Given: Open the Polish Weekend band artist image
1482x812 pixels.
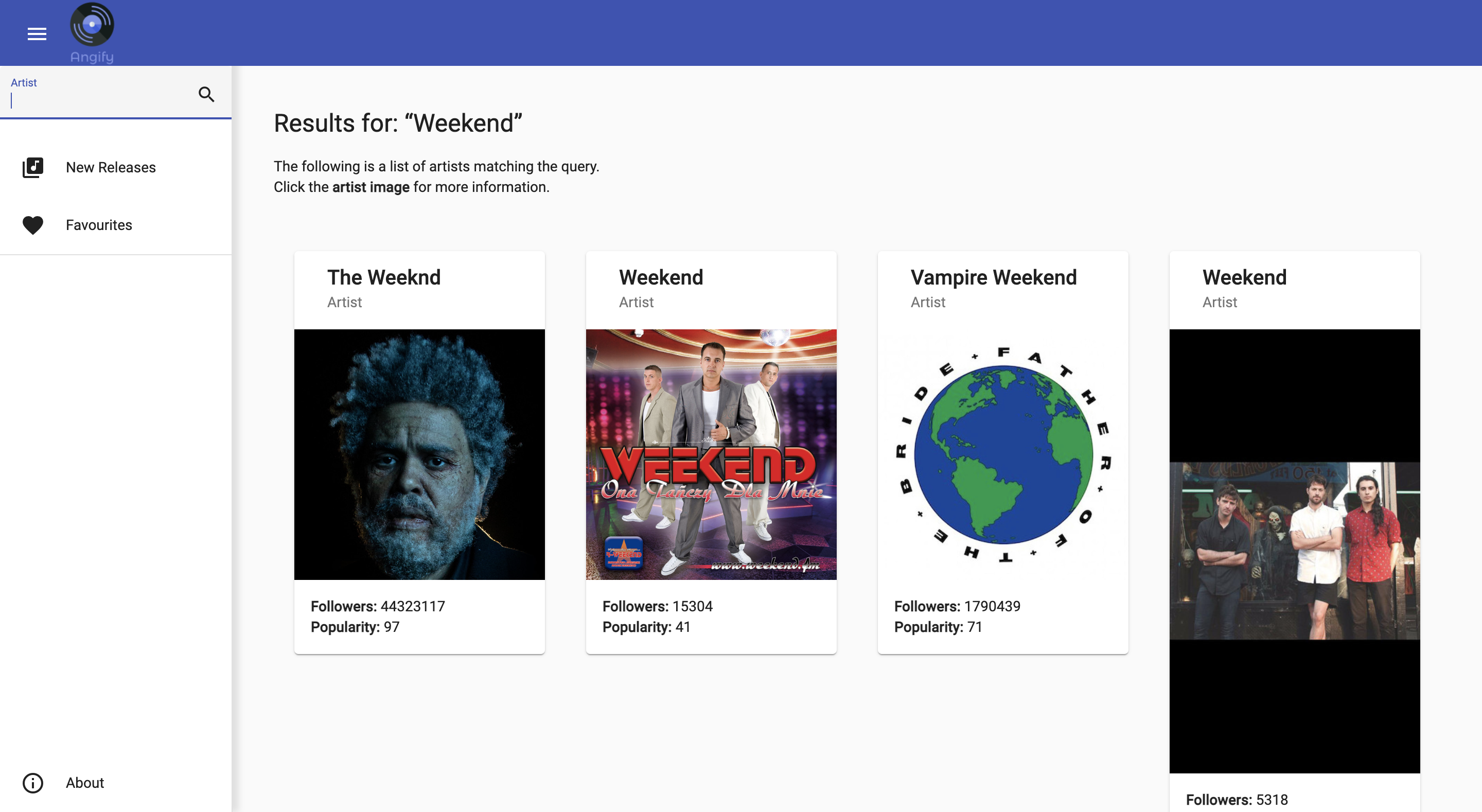Looking at the screenshot, I should click(711, 454).
